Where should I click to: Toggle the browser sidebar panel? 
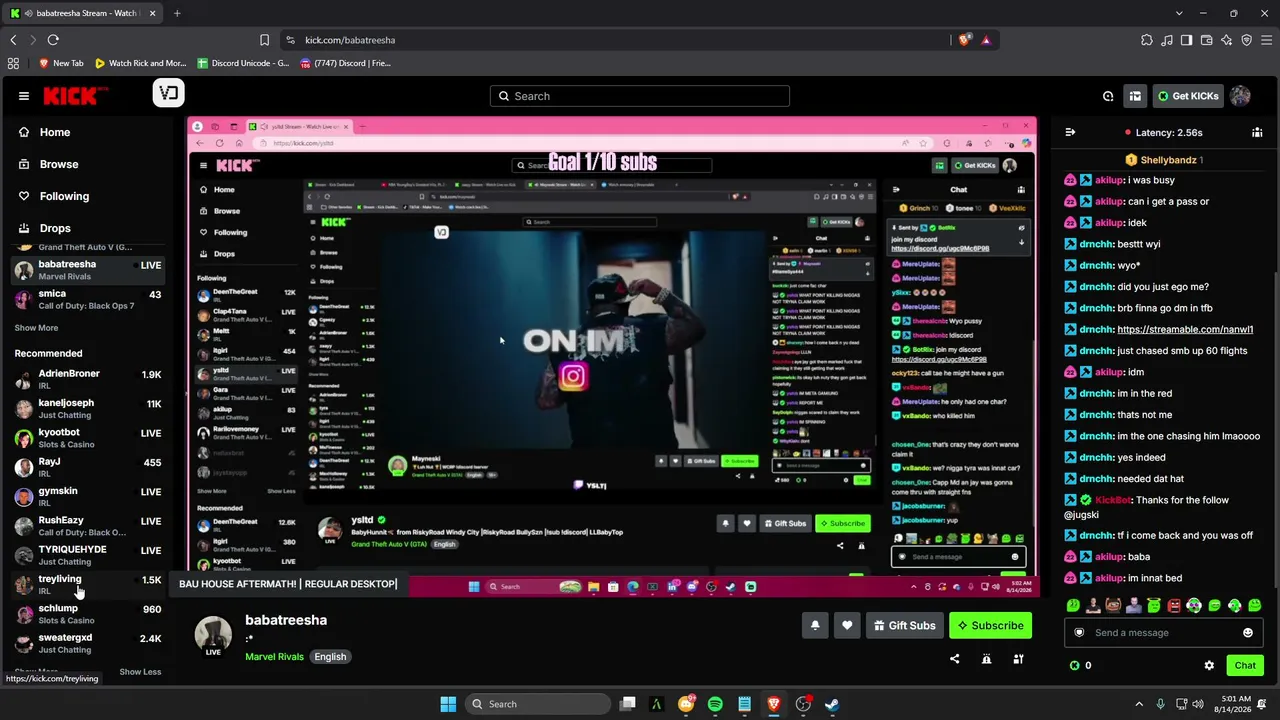(x=1186, y=40)
